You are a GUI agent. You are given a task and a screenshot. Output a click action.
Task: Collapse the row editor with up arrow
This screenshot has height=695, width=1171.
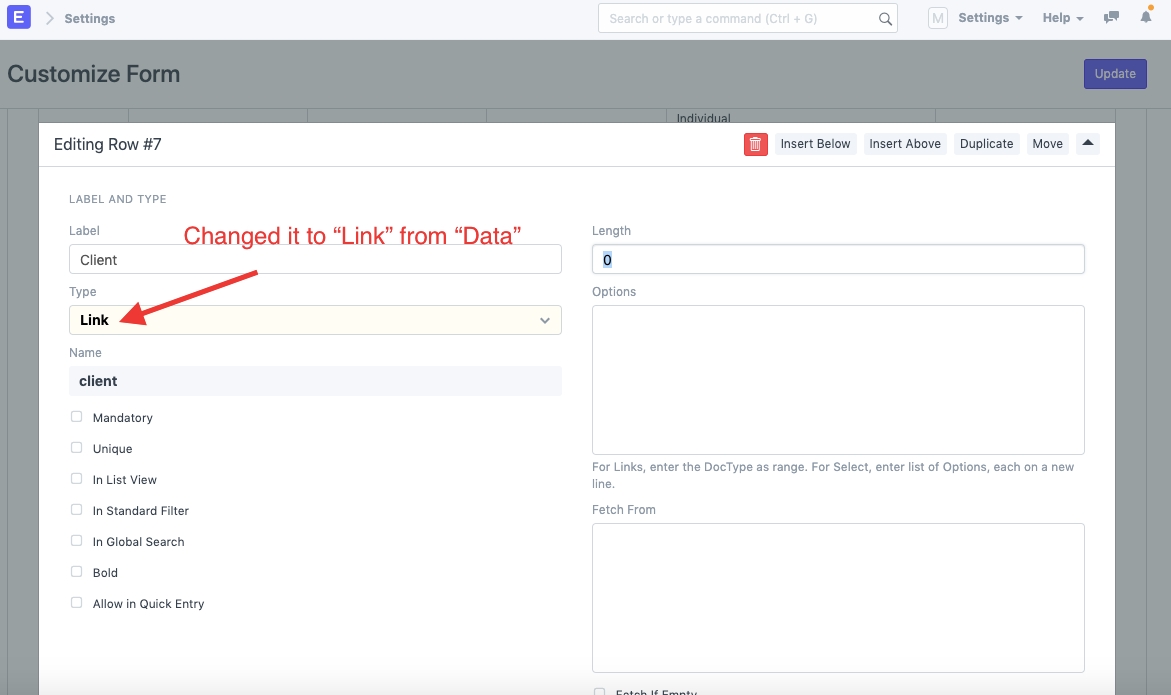coord(1088,144)
